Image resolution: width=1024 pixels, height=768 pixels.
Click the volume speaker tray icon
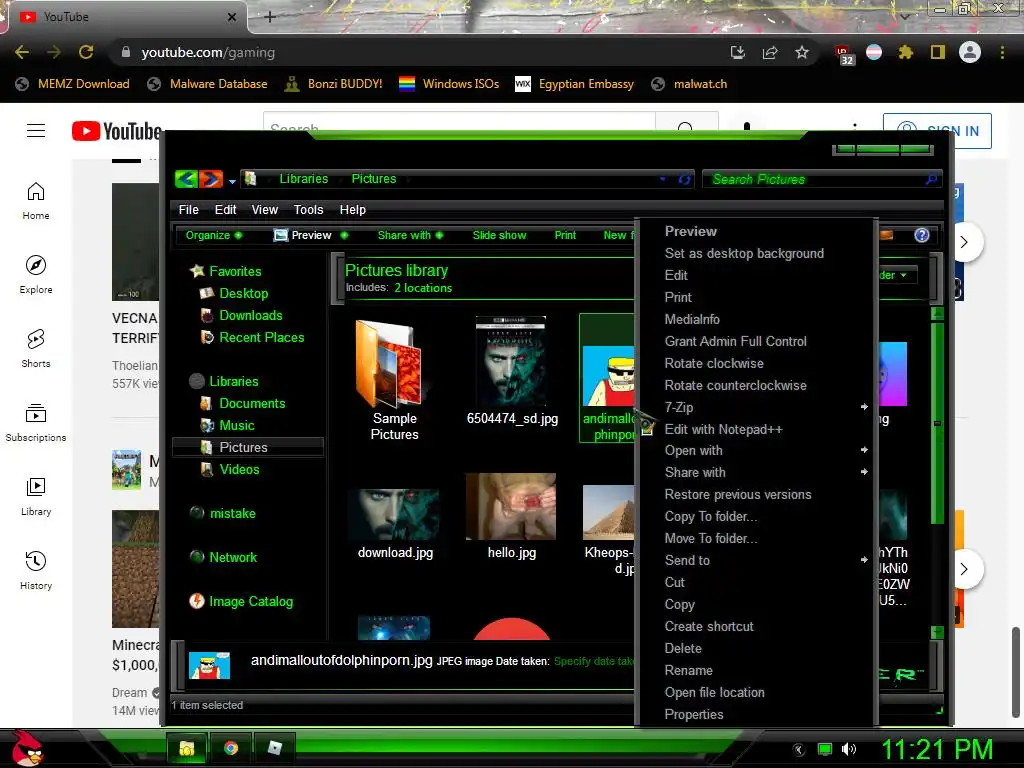[849, 749]
